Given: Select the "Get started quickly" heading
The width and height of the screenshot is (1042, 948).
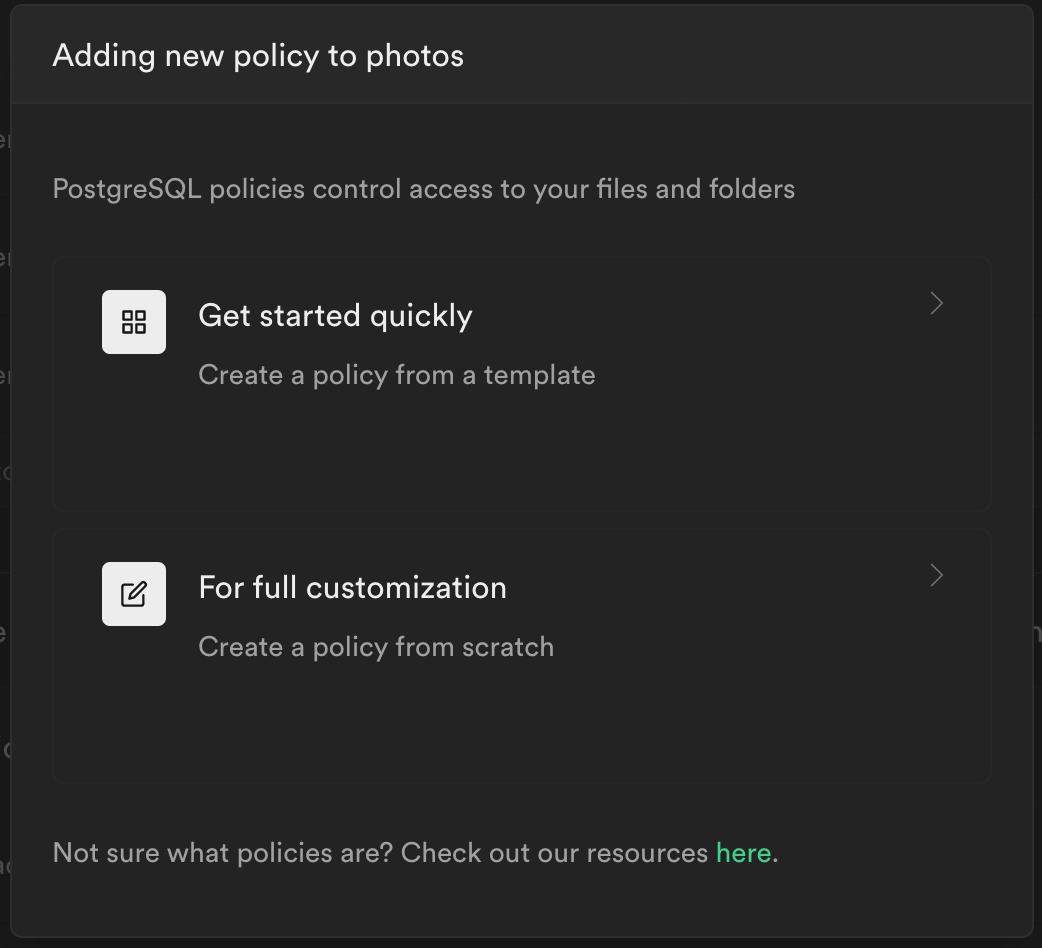Looking at the screenshot, I should click(x=335, y=316).
